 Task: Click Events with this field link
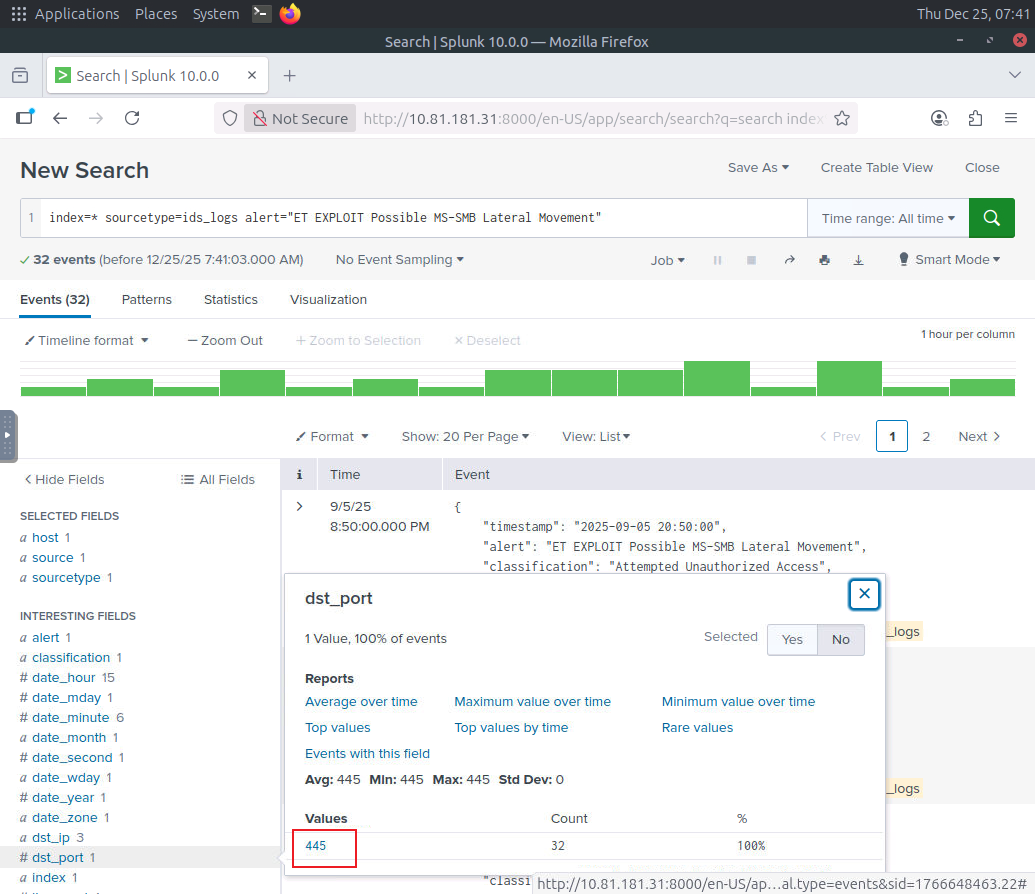click(x=367, y=753)
